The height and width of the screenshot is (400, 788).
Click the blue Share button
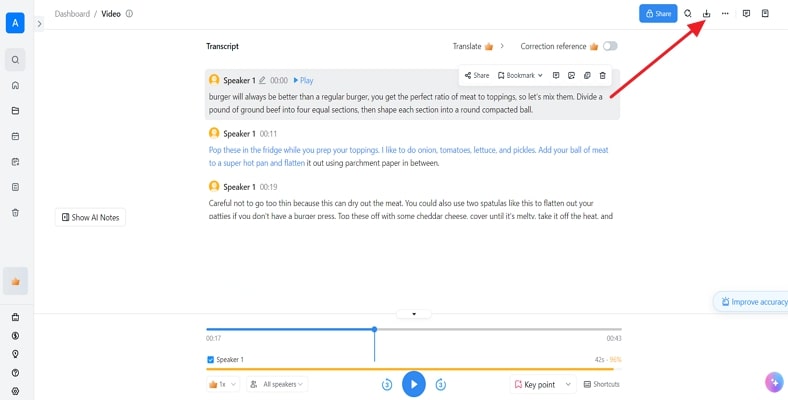pos(657,14)
